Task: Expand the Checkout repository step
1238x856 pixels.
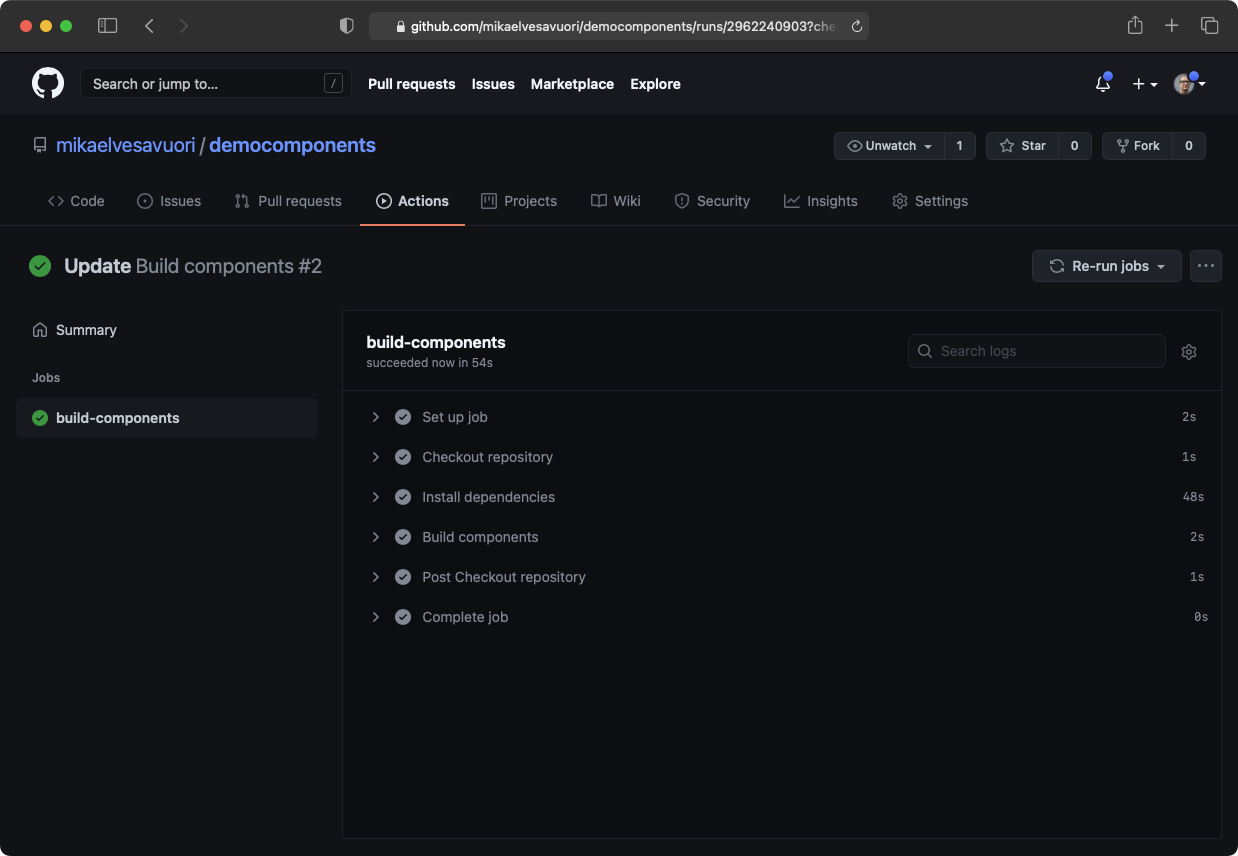Action: (376, 457)
